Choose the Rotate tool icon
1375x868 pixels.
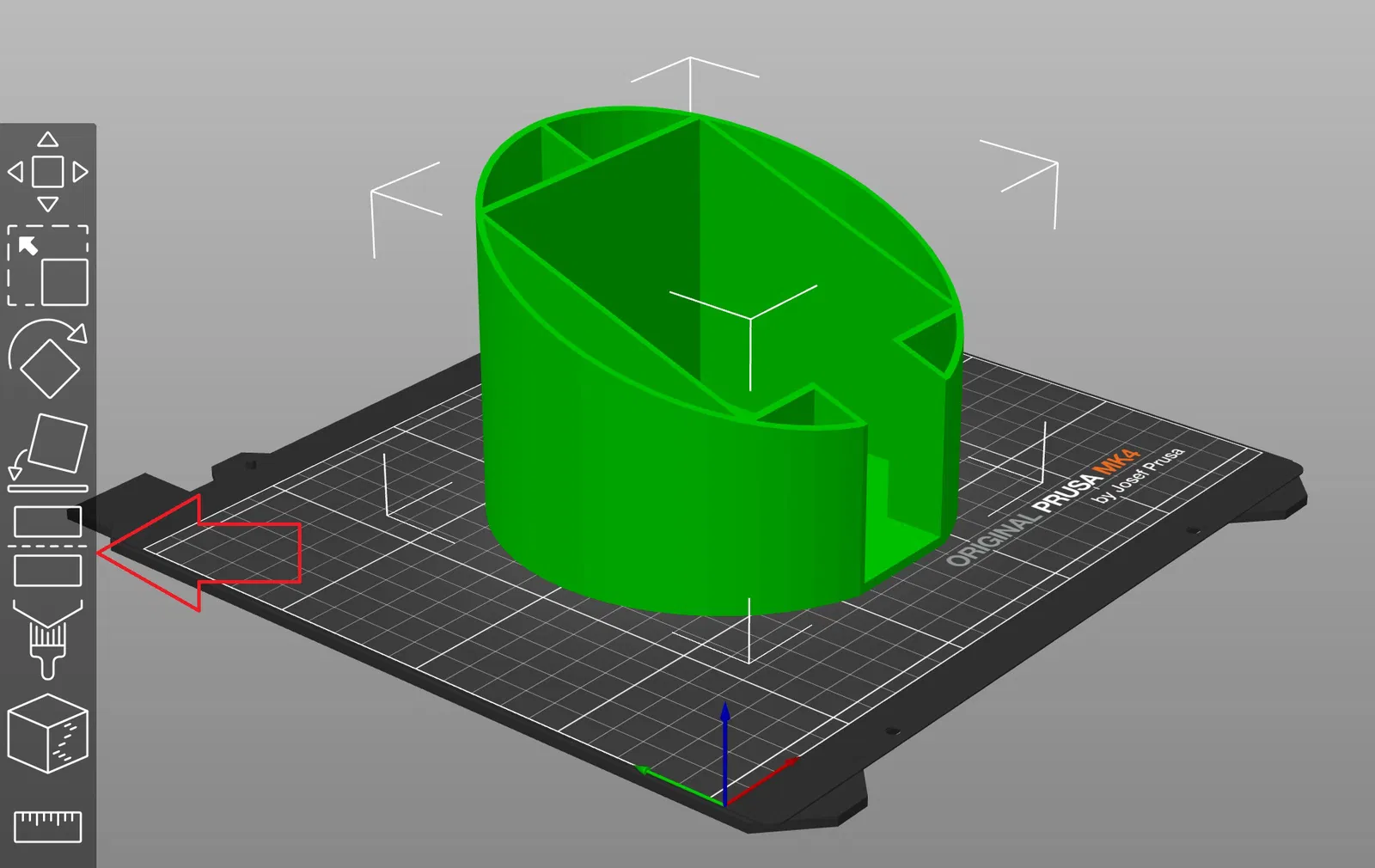click(48, 358)
